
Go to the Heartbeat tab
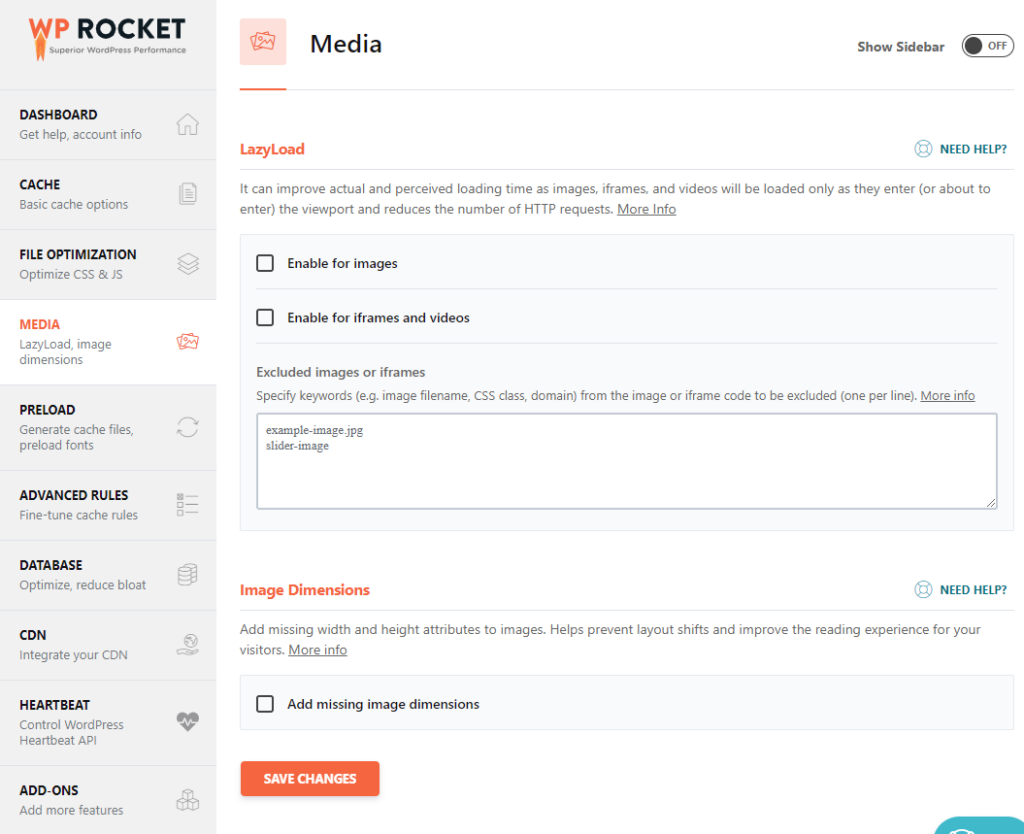[108, 723]
